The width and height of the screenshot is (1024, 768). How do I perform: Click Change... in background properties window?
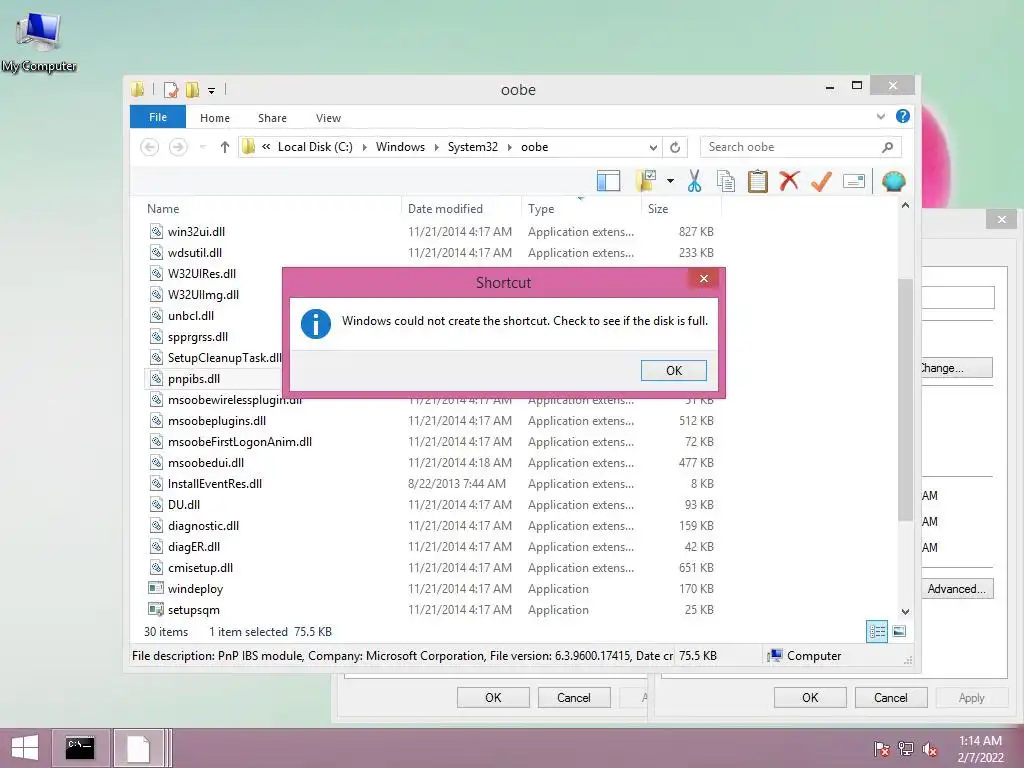click(957, 368)
